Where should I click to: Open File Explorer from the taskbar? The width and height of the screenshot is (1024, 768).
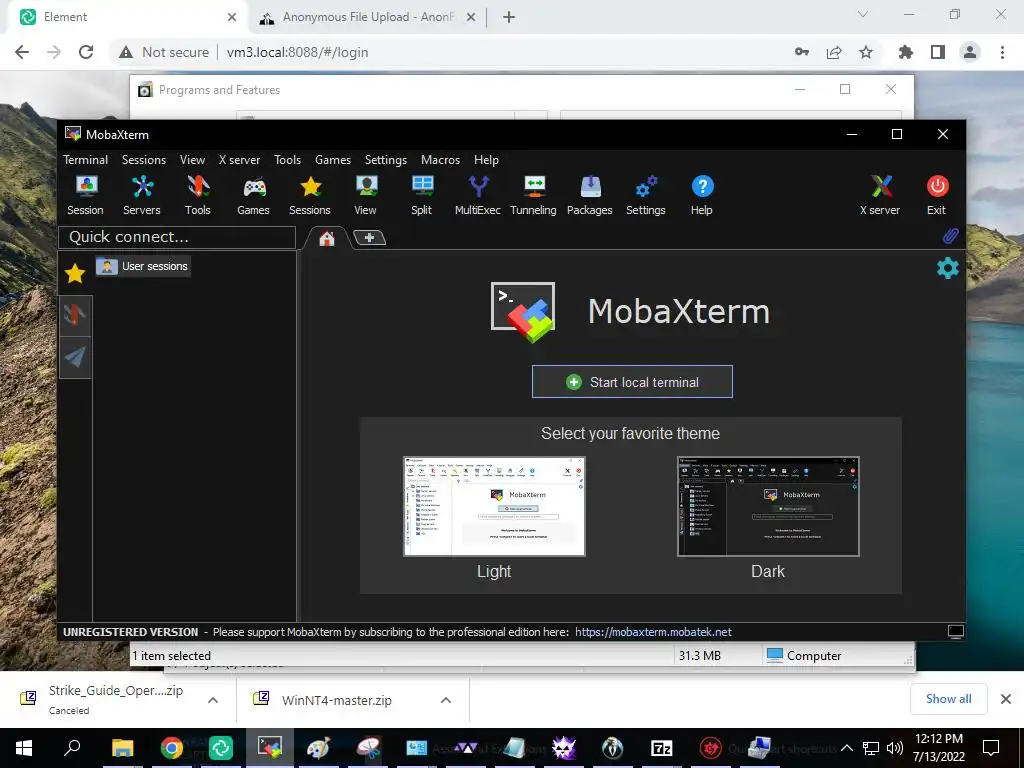click(123, 748)
